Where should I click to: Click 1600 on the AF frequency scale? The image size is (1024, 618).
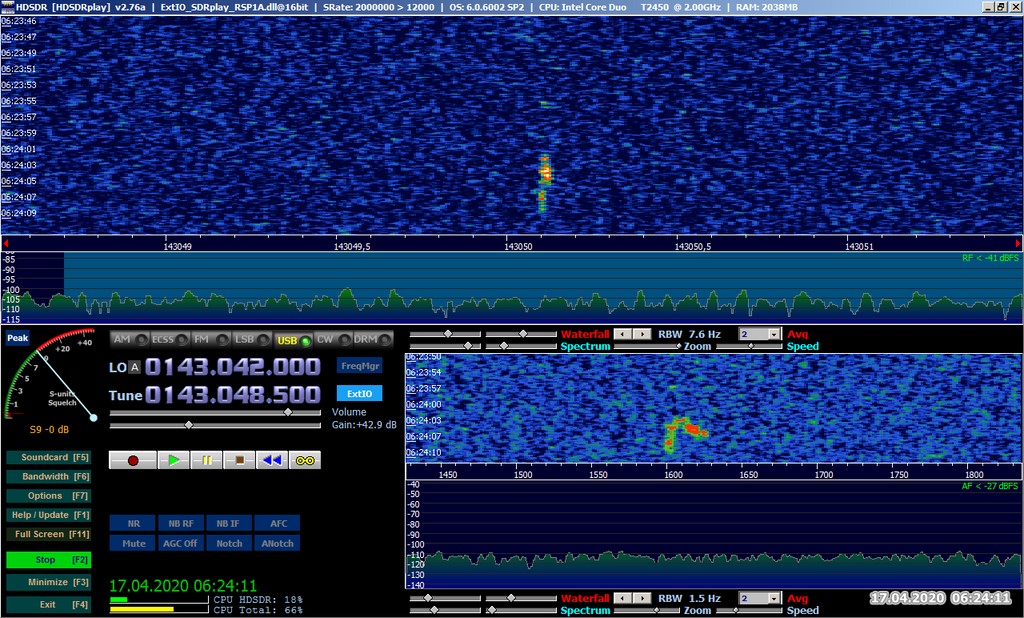673,475
